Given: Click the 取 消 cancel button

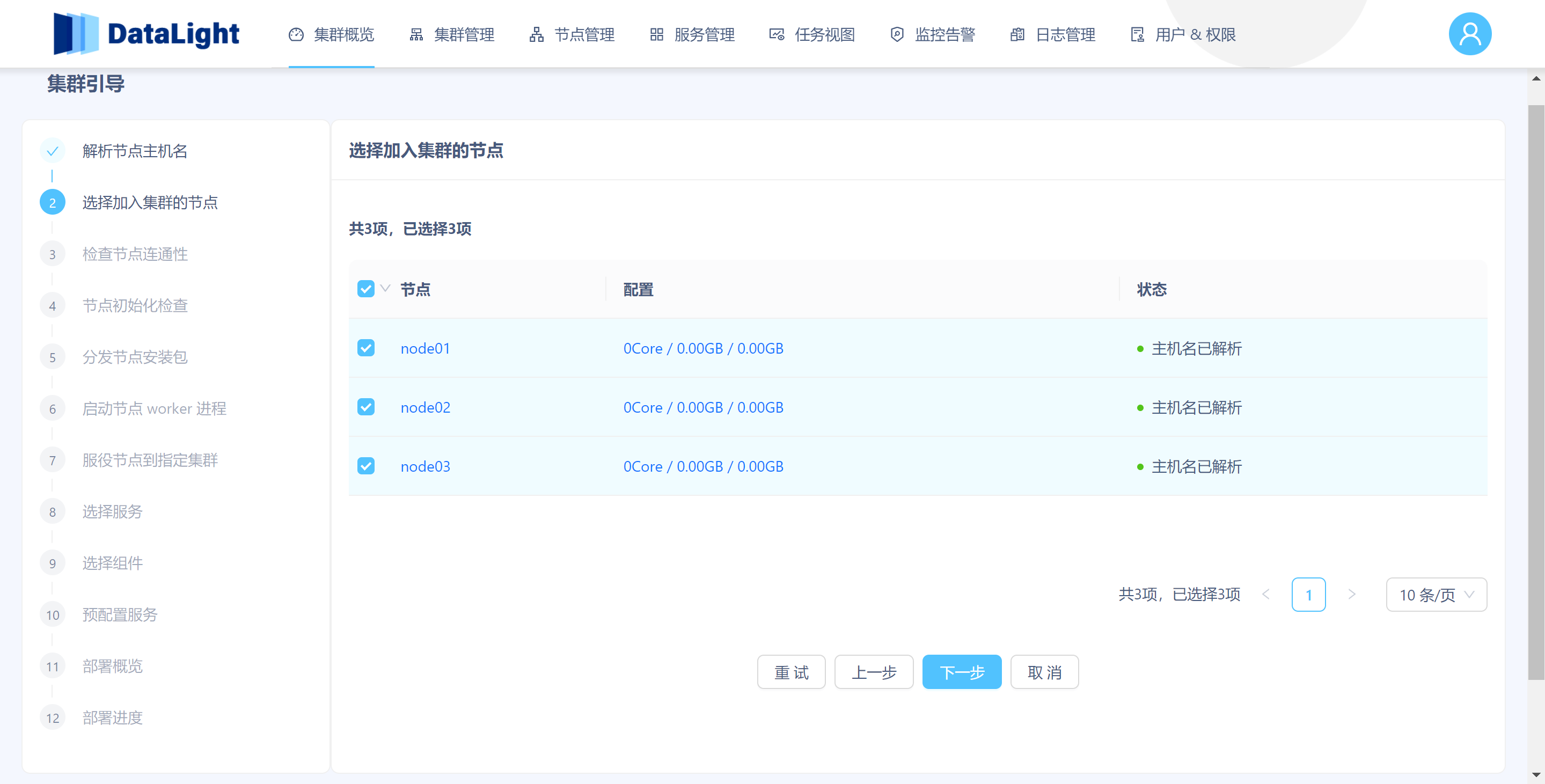Looking at the screenshot, I should point(1044,672).
